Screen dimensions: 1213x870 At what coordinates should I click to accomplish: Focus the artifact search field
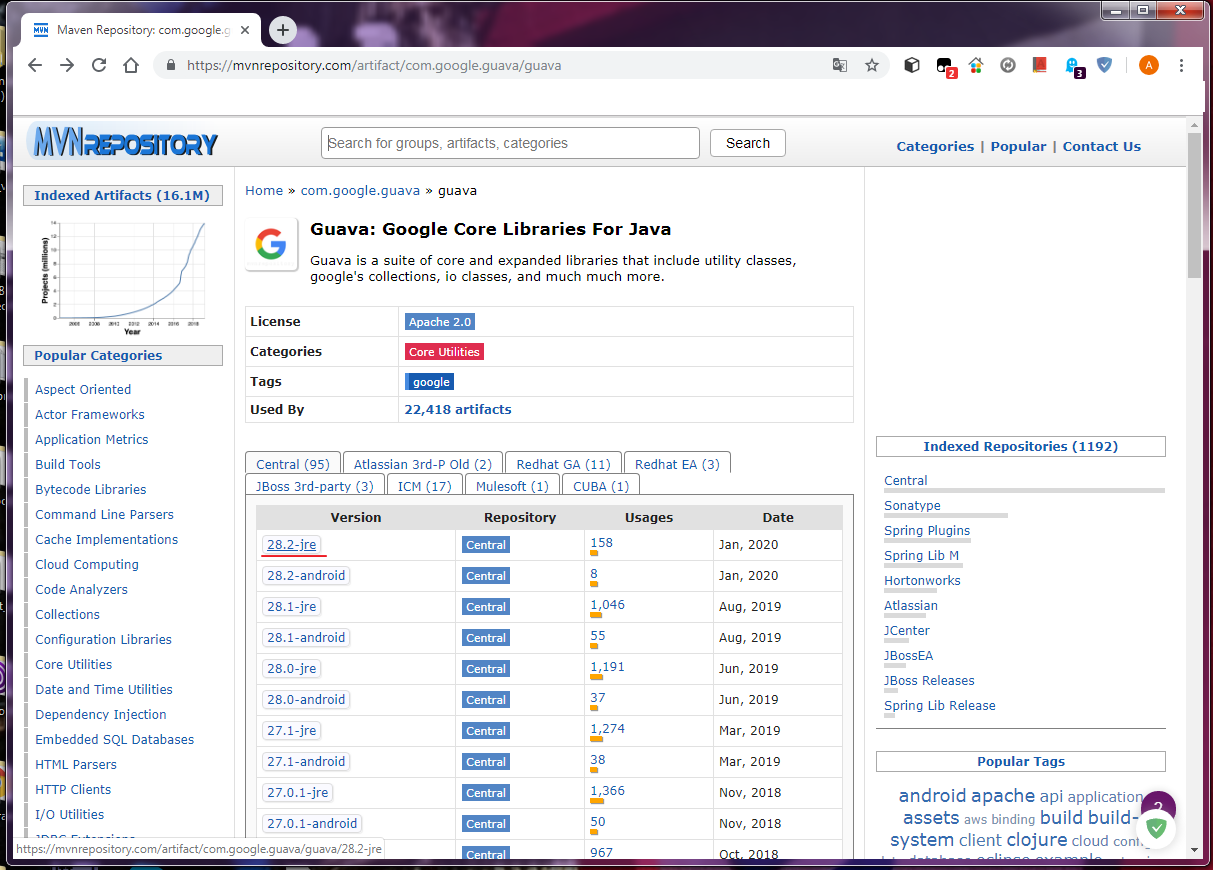(510, 143)
